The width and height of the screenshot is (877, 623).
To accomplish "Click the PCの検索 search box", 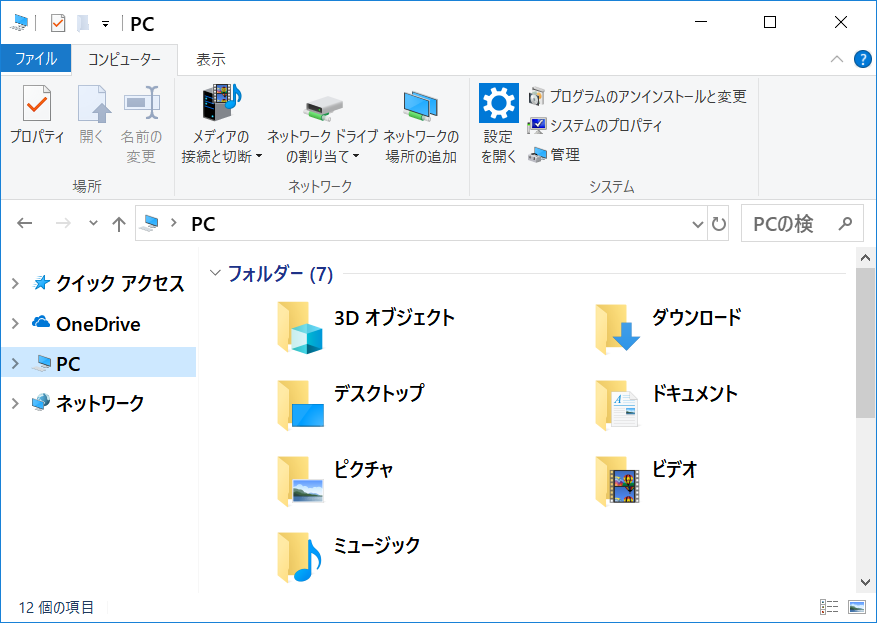I will pyautogui.click(x=790, y=225).
